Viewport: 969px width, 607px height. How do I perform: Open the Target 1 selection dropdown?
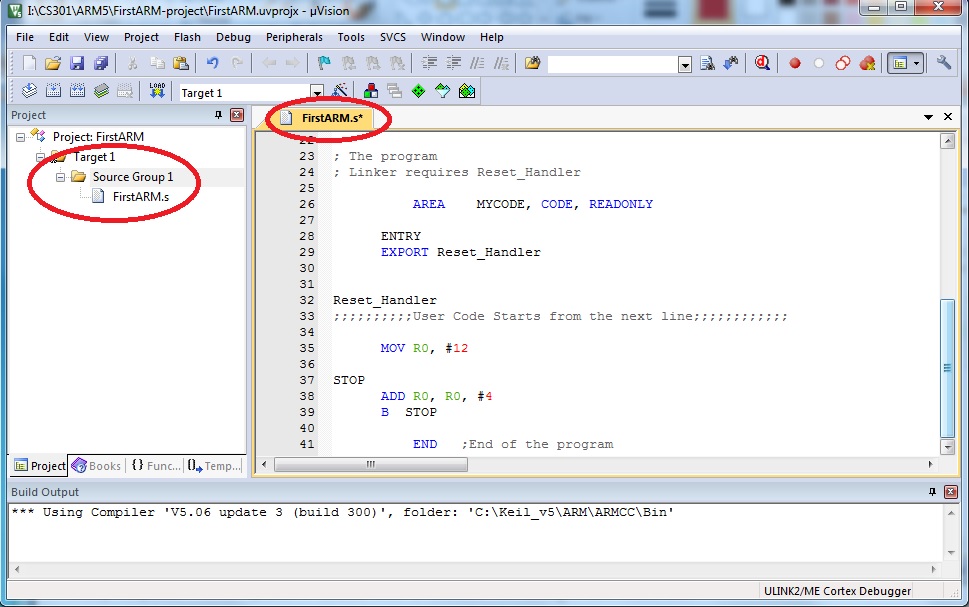(316, 93)
